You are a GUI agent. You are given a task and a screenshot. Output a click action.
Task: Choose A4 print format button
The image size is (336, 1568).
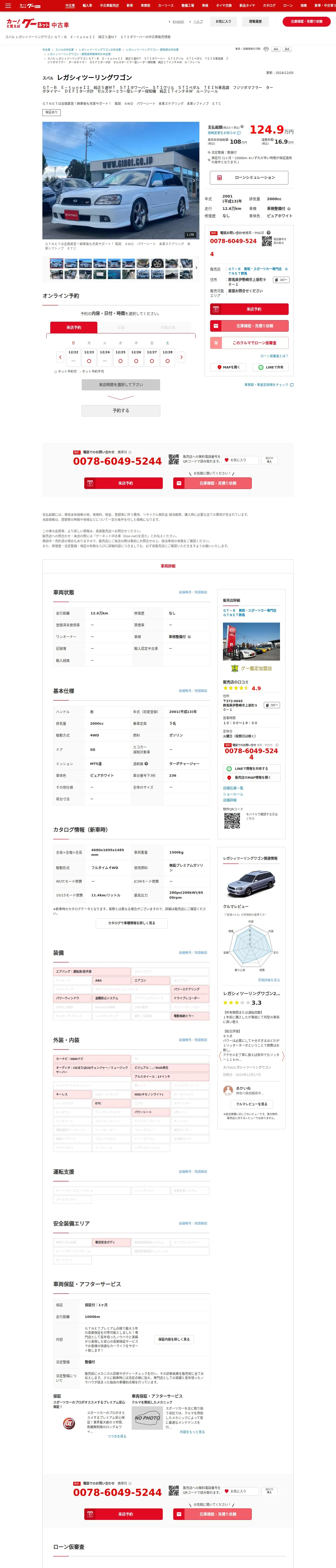[276, 49]
